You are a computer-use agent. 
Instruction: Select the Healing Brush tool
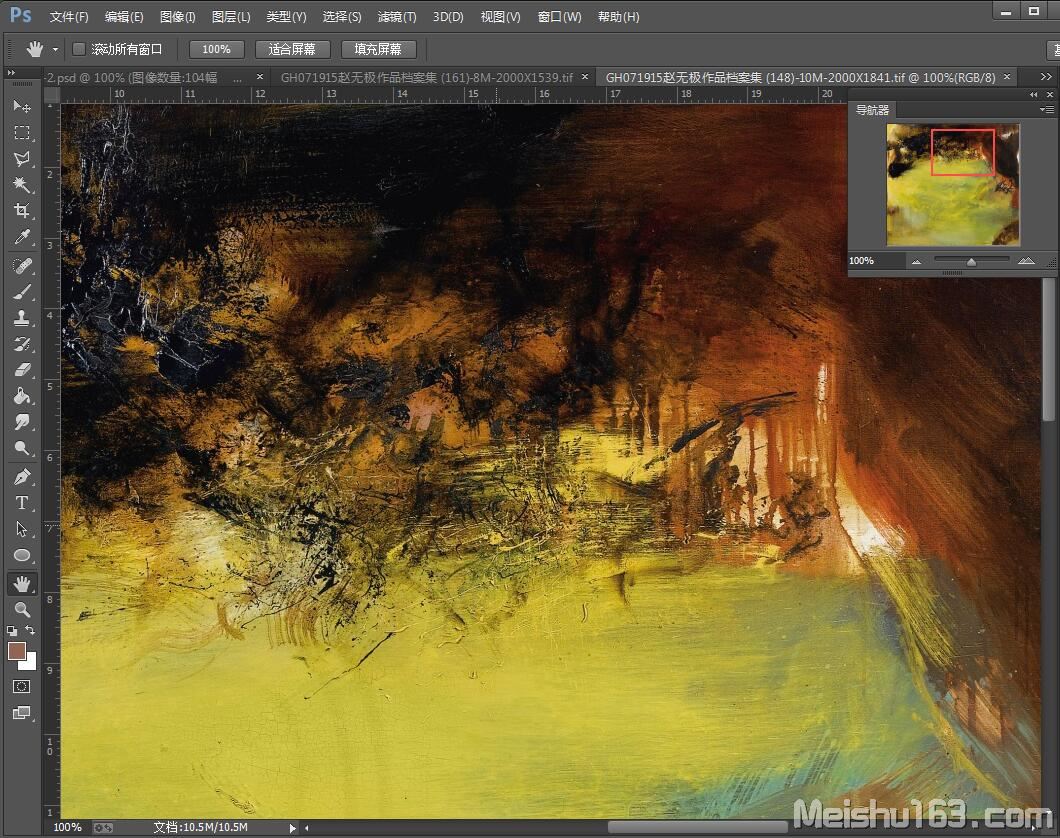22,266
